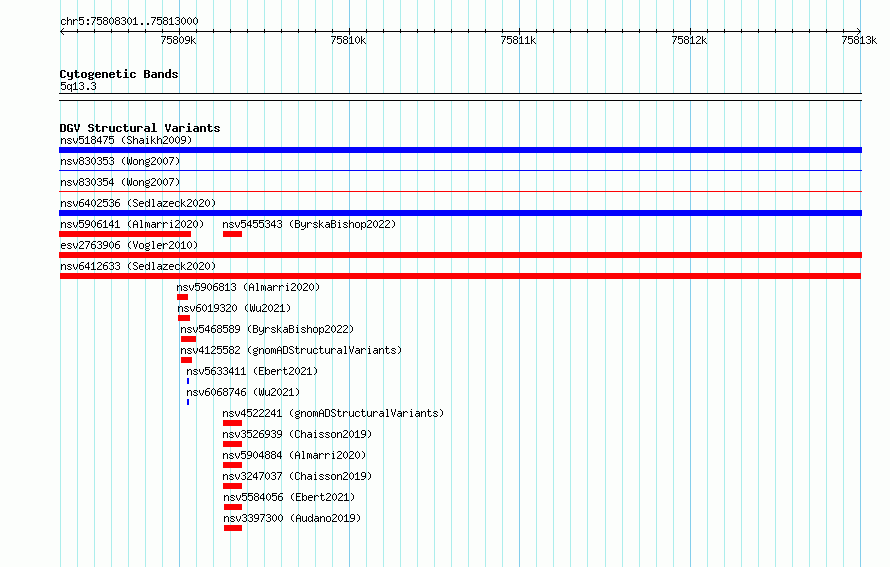Open the nsv3247037 (Chaisson2019) label
This screenshot has width=890, height=567.
pos(297,476)
